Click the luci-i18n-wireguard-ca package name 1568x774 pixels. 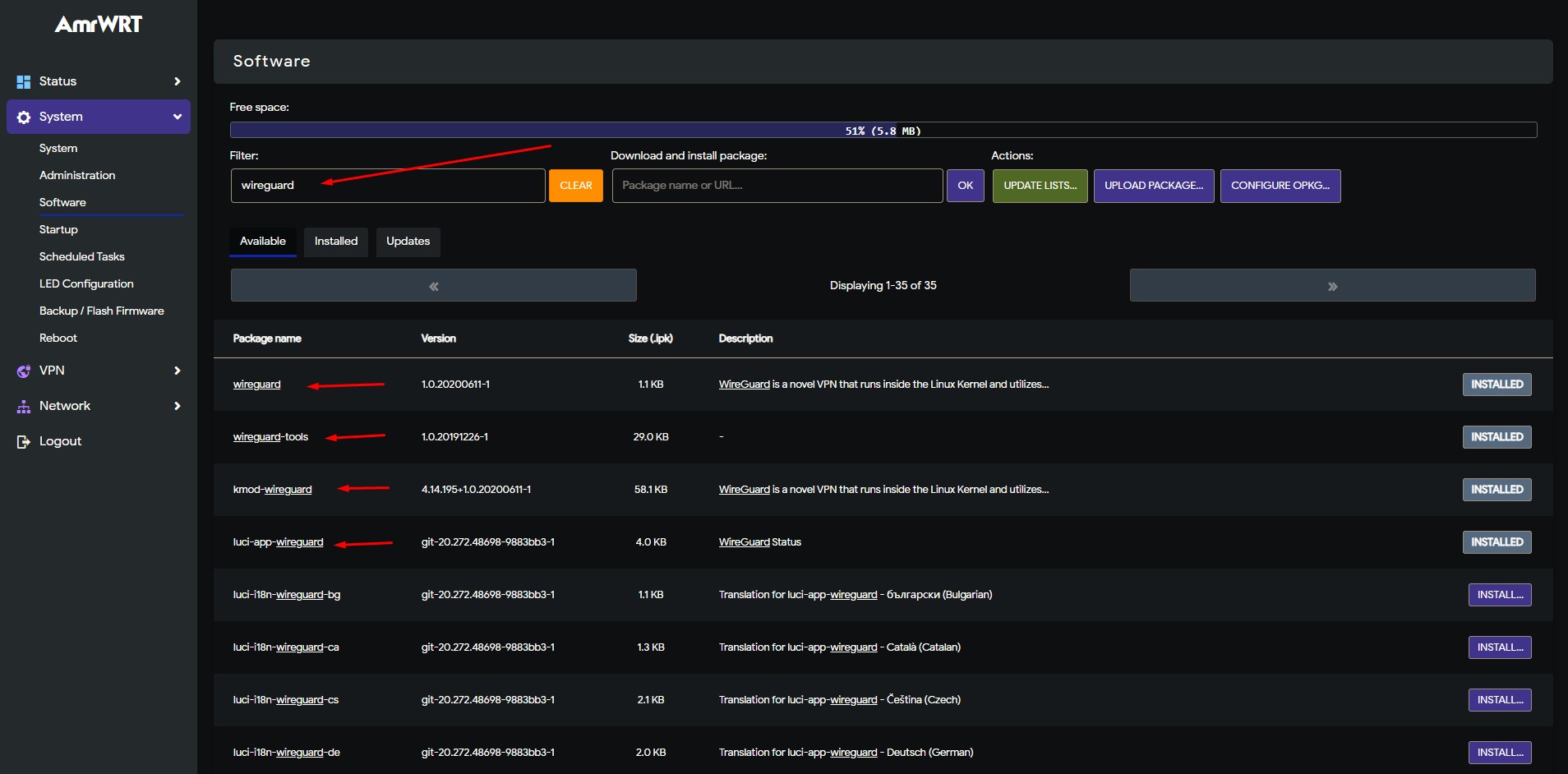point(285,647)
